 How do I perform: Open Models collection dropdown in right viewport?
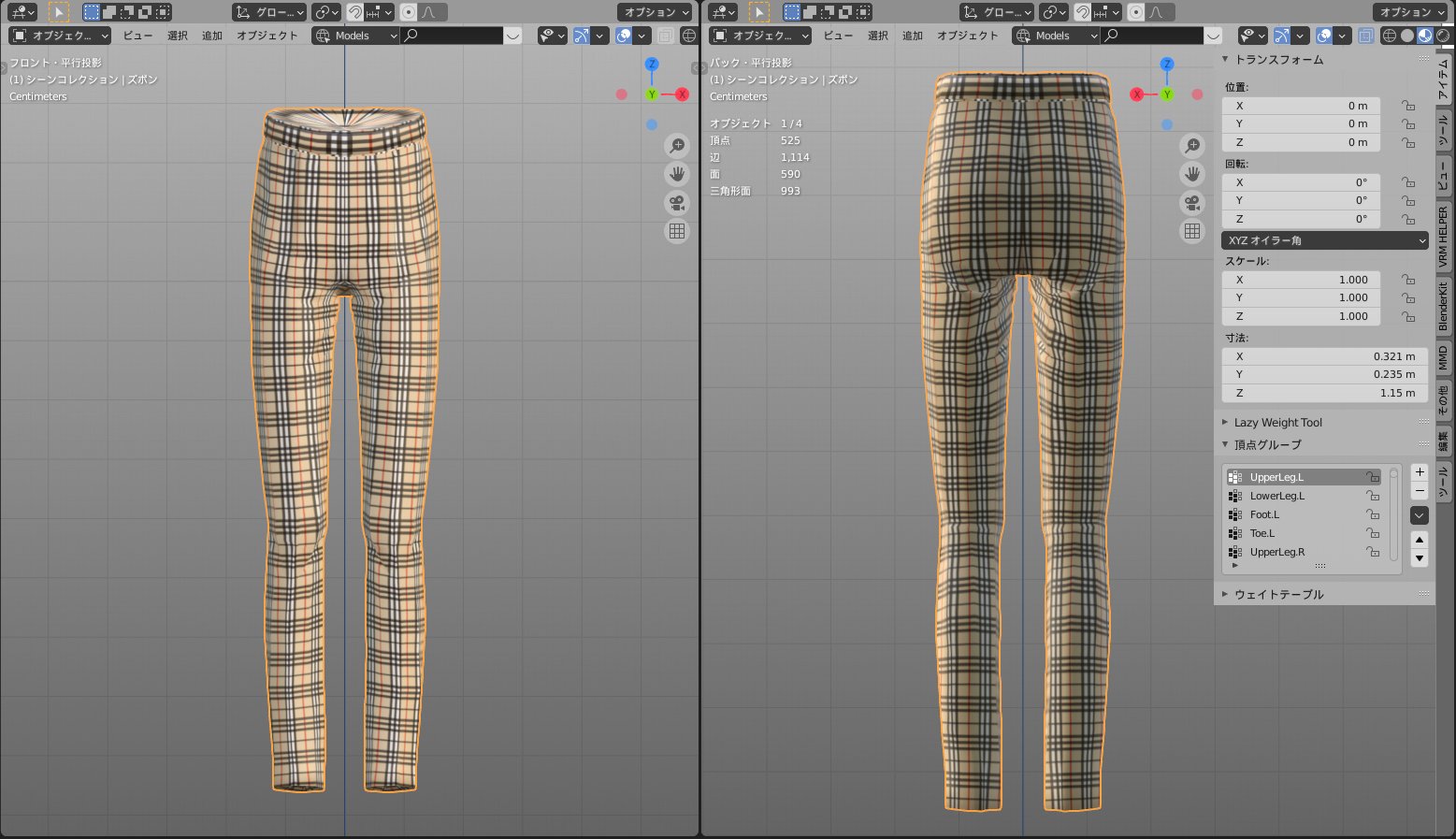point(1057,36)
